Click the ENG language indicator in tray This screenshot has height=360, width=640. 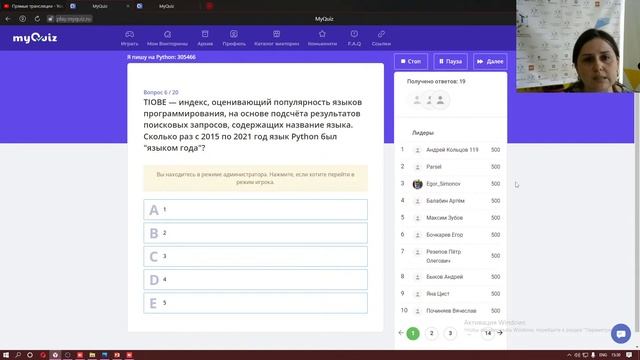[x=603, y=355]
